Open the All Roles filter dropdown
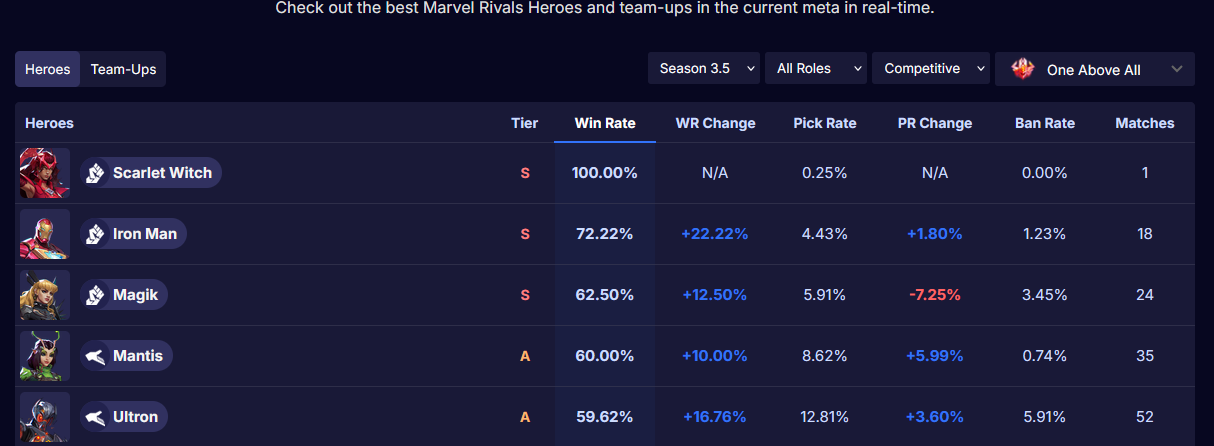 coord(816,69)
